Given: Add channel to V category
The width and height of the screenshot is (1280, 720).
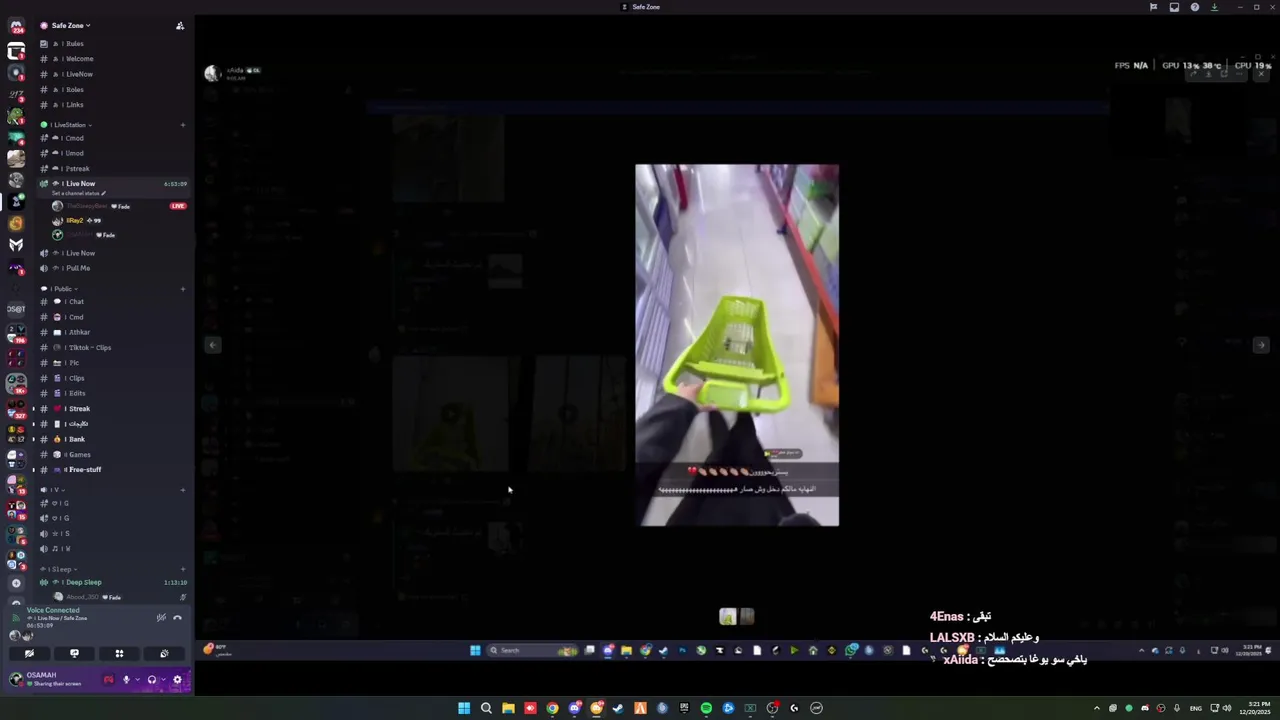Looking at the screenshot, I should click(183, 490).
